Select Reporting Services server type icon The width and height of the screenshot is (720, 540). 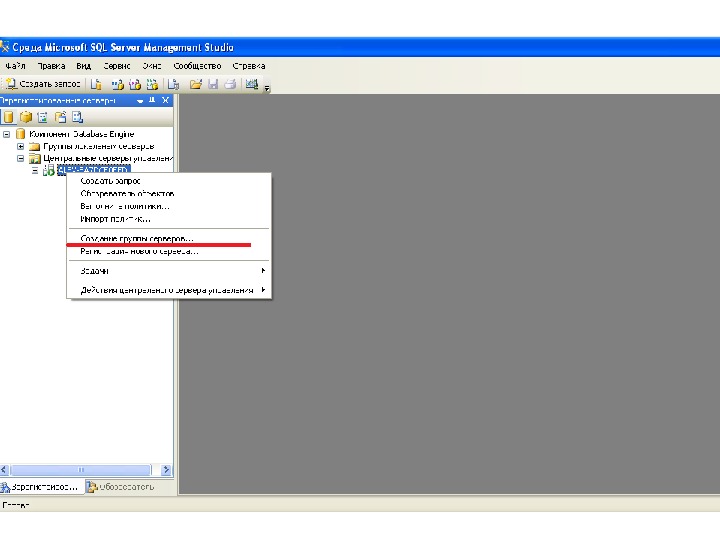click(43, 117)
